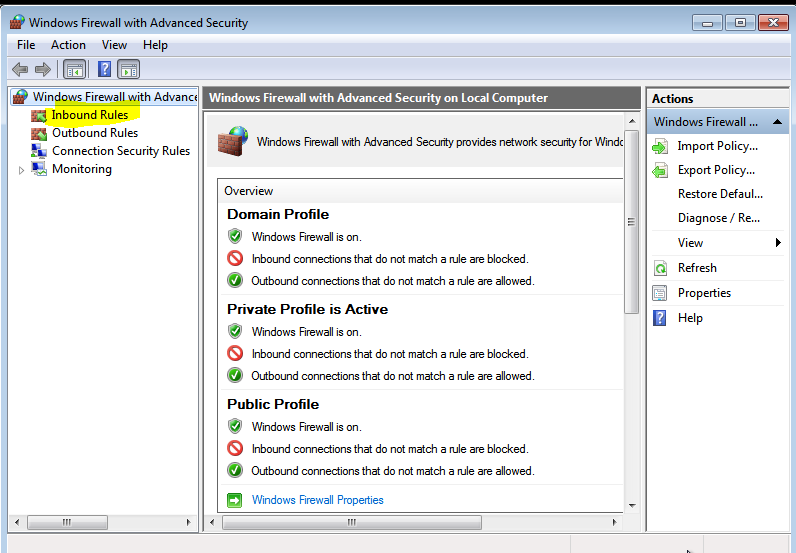The image size is (796, 553).
Task: Select Monitoring in the tree
Action: click(82, 169)
